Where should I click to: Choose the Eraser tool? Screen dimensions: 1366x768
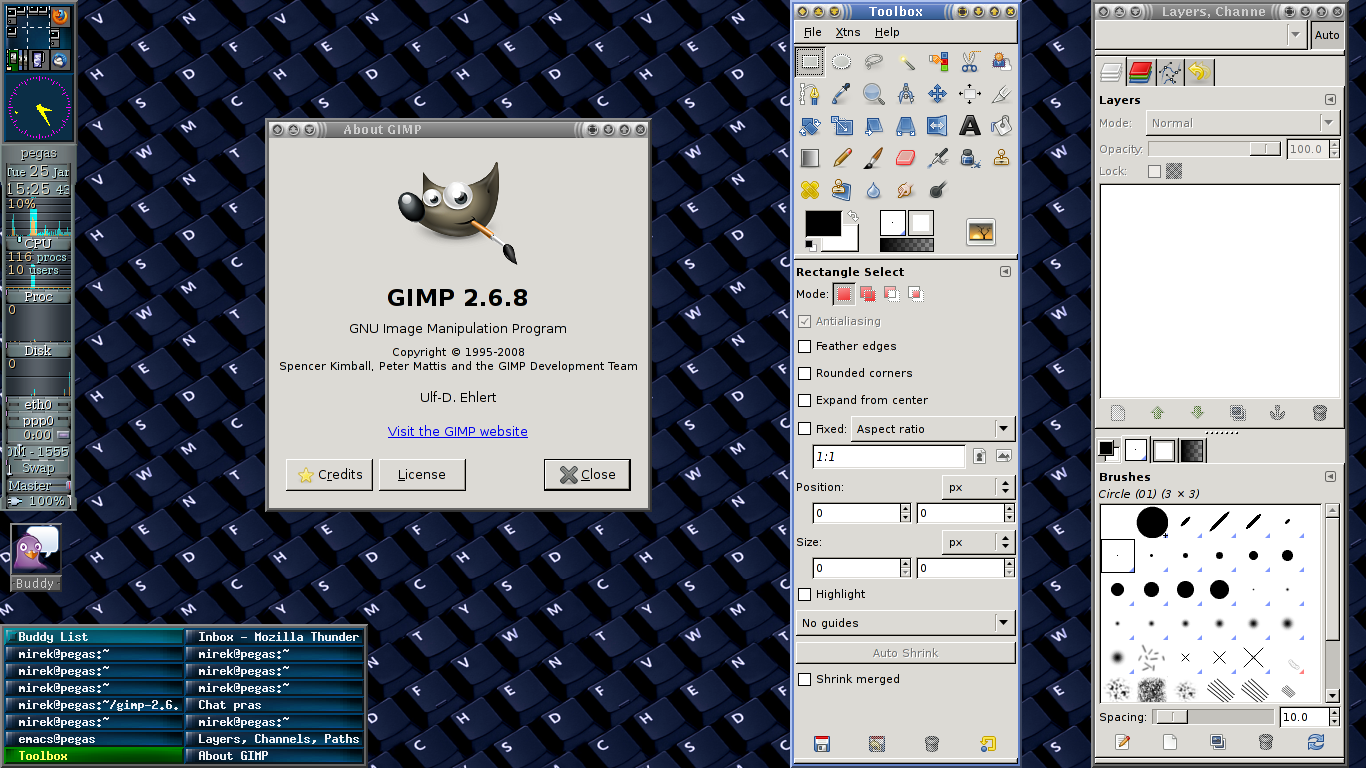point(906,158)
